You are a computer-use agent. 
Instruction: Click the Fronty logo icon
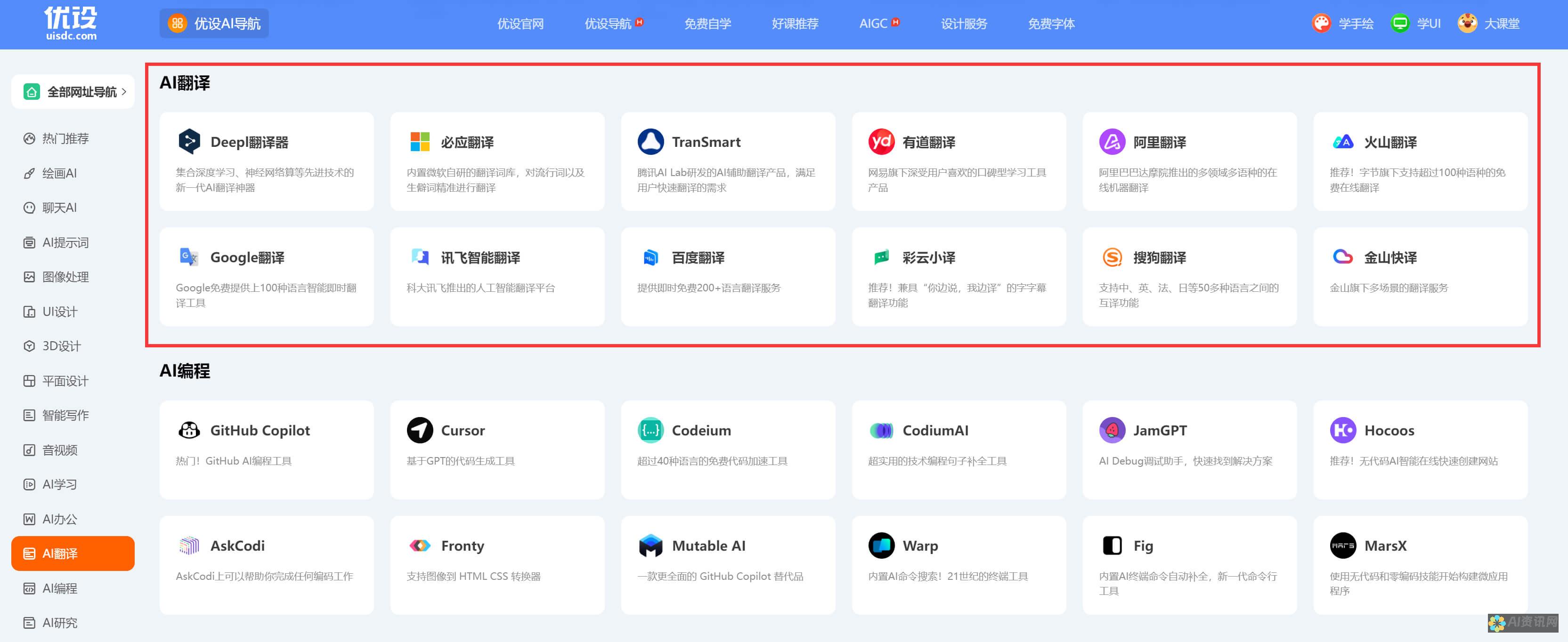[419, 545]
